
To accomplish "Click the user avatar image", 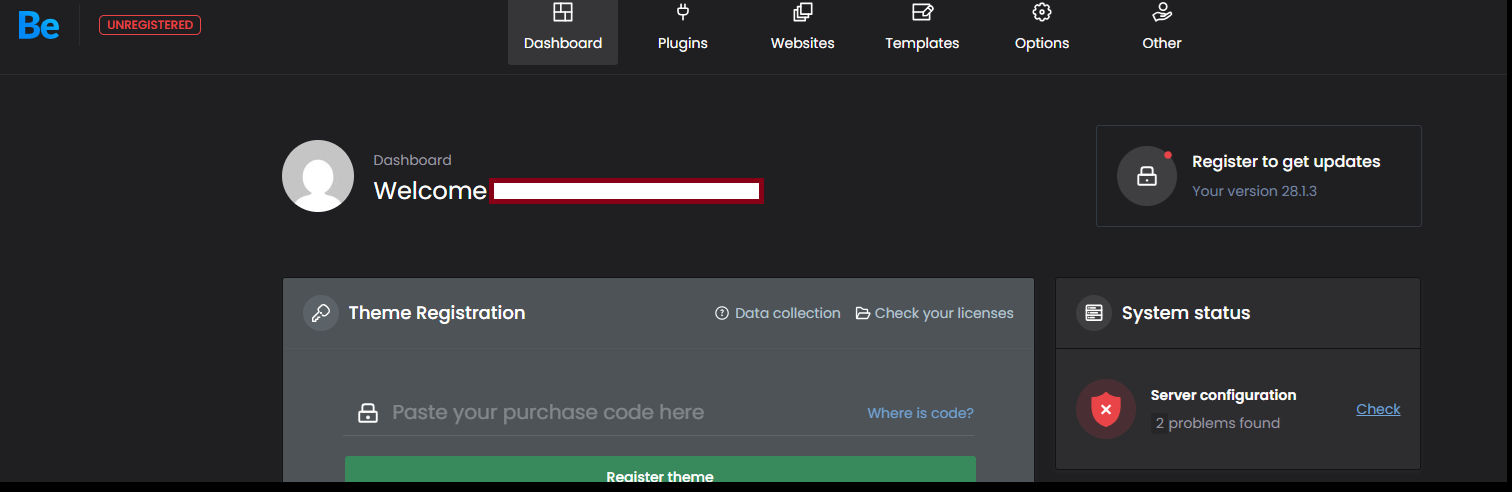I will (318, 176).
